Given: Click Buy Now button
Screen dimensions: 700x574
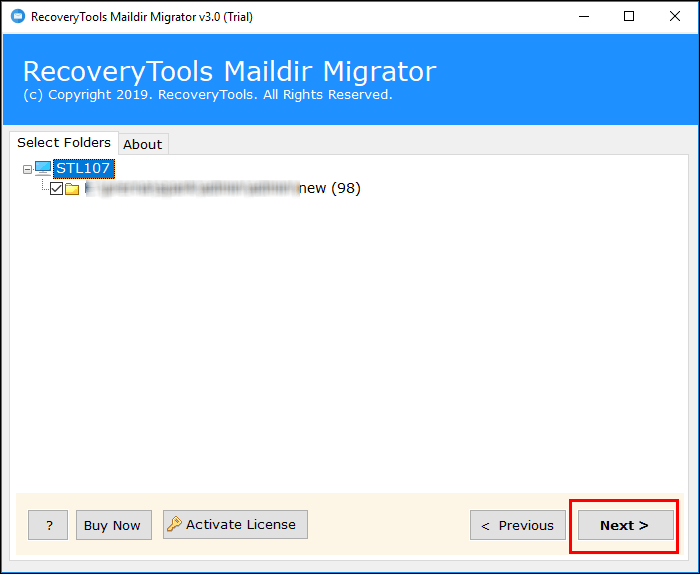Looking at the screenshot, I should coord(113,525).
